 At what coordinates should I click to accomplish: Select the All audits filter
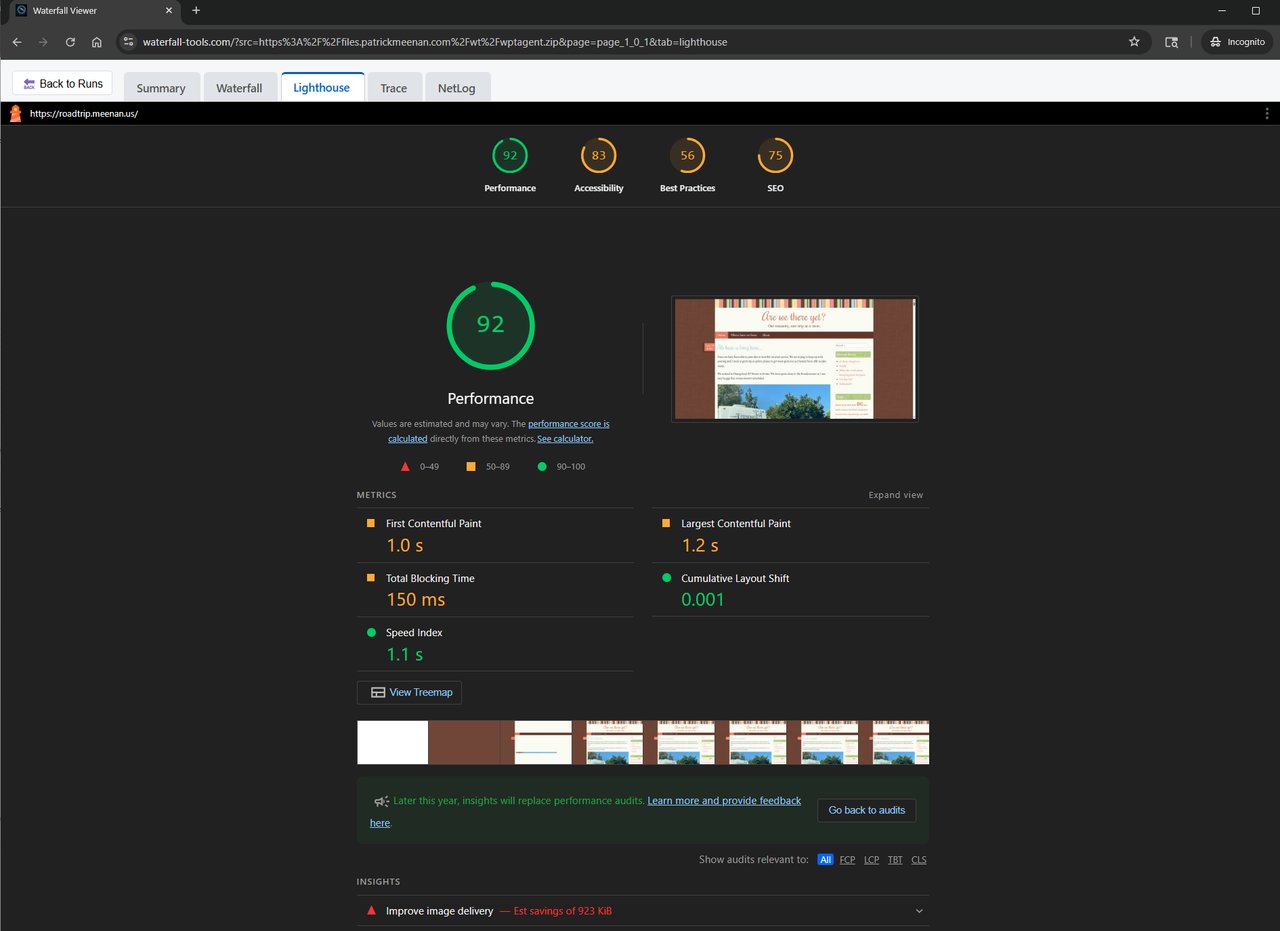pyautogui.click(x=825, y=860)
